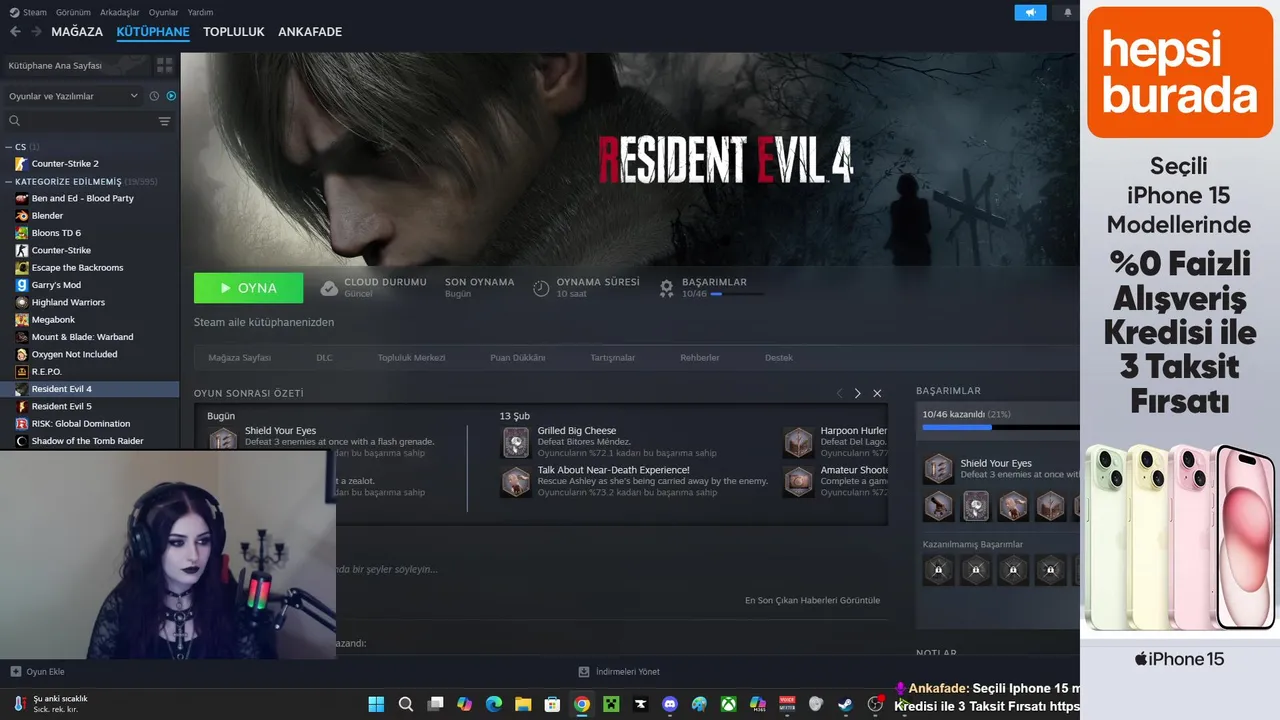This screenshot has height=720, width=1280.
Task: Click the Oynama Süresi clock icon
Action: point(541,288)
